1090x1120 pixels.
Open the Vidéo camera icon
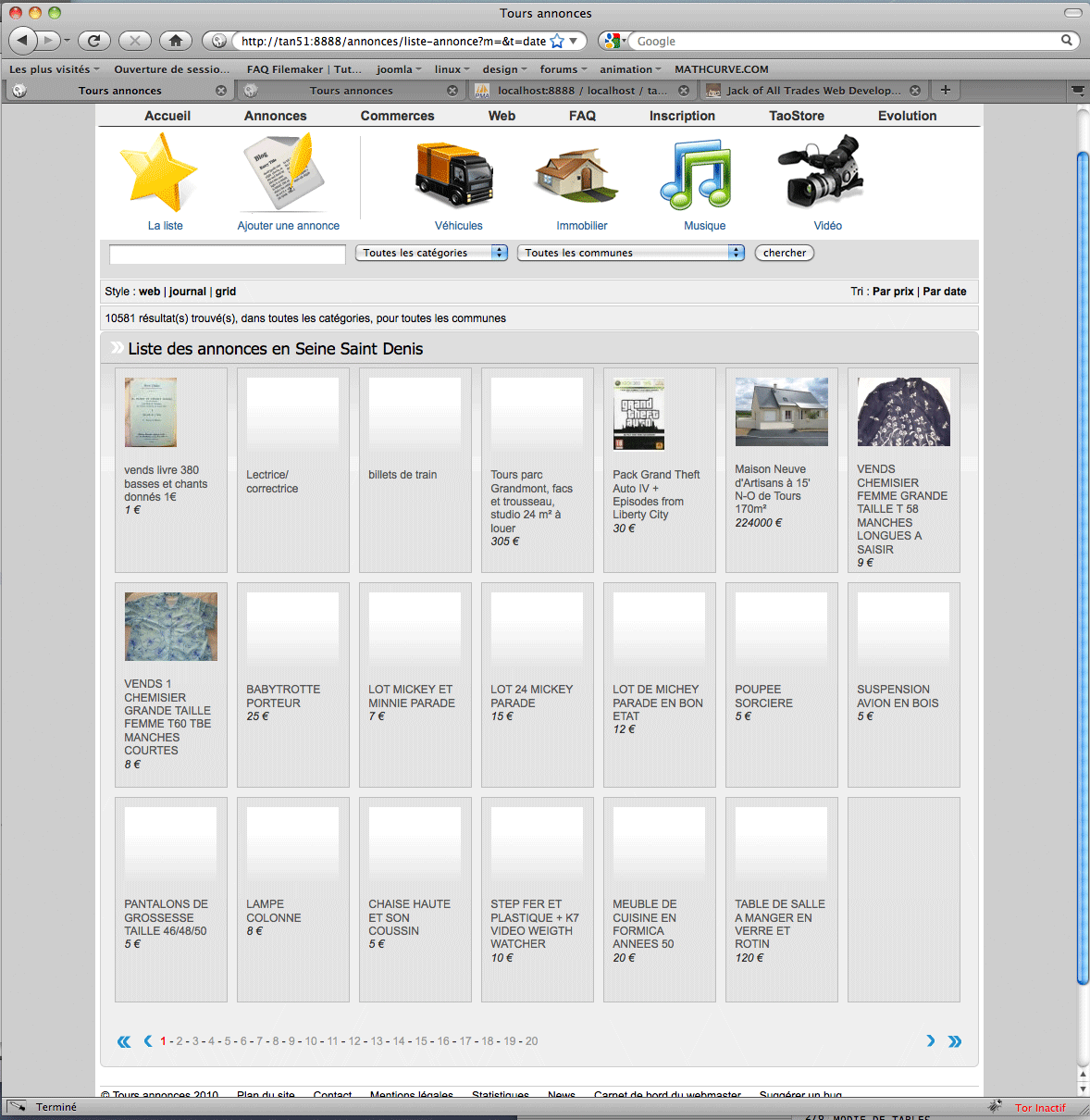click(823, 171)
